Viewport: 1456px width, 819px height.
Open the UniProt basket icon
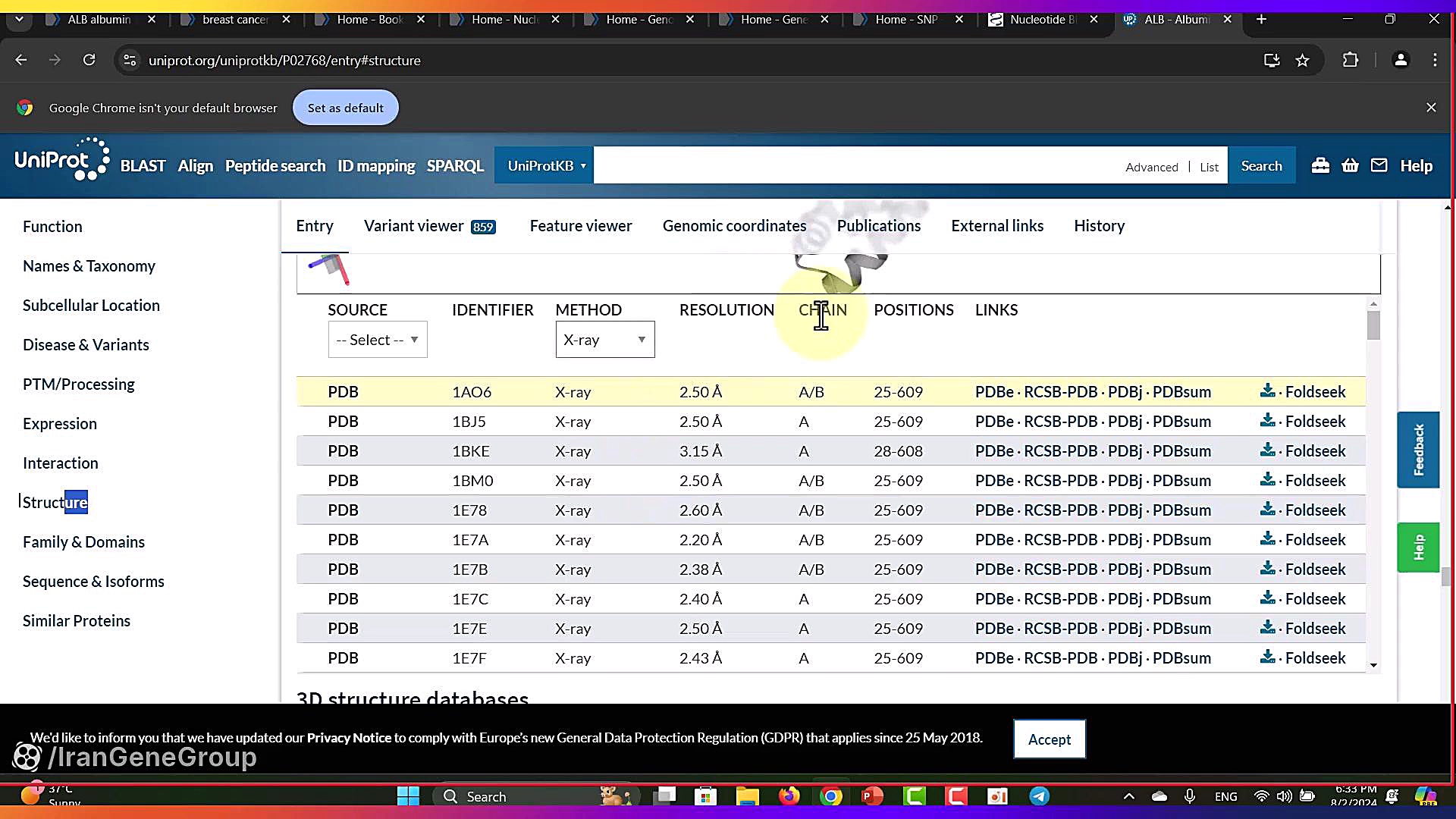1350,165
